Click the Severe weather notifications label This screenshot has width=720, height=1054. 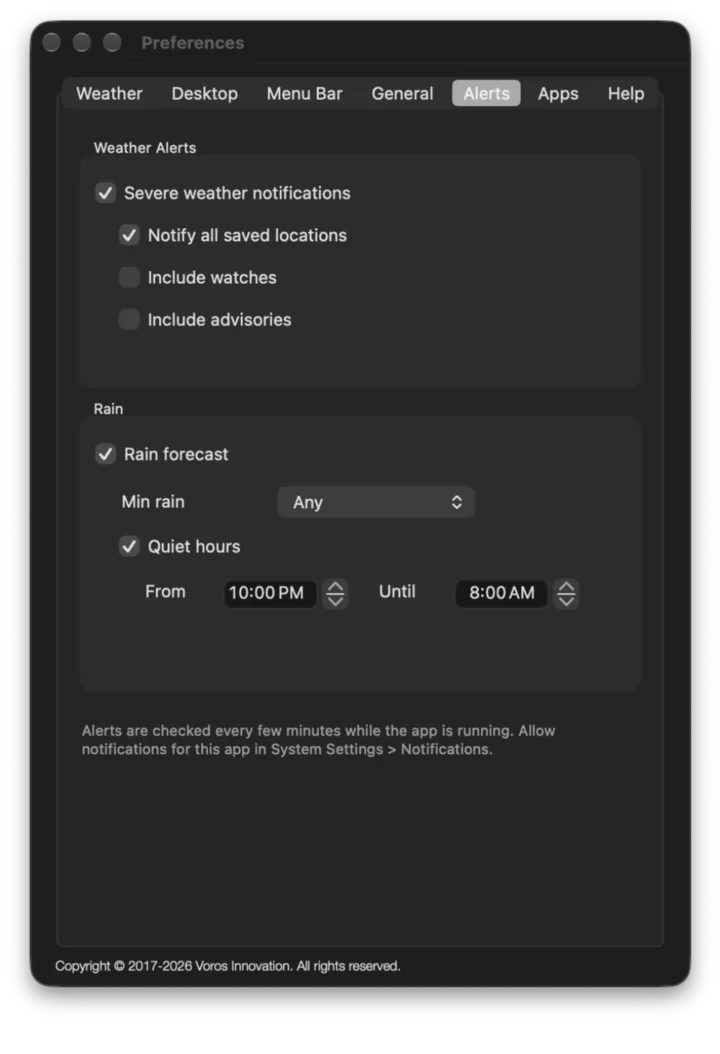237,193
